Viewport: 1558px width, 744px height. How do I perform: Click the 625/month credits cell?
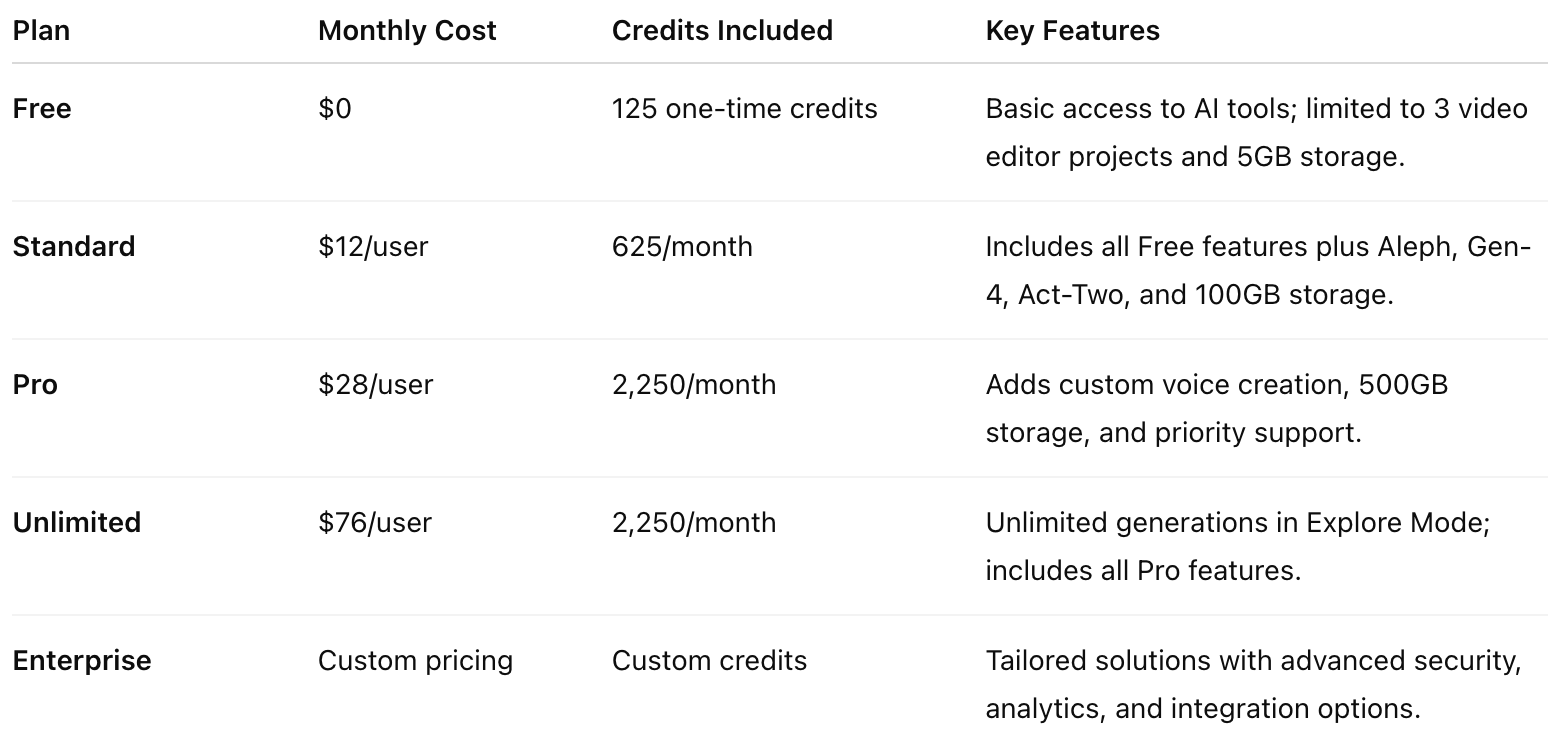click(682, 246)
